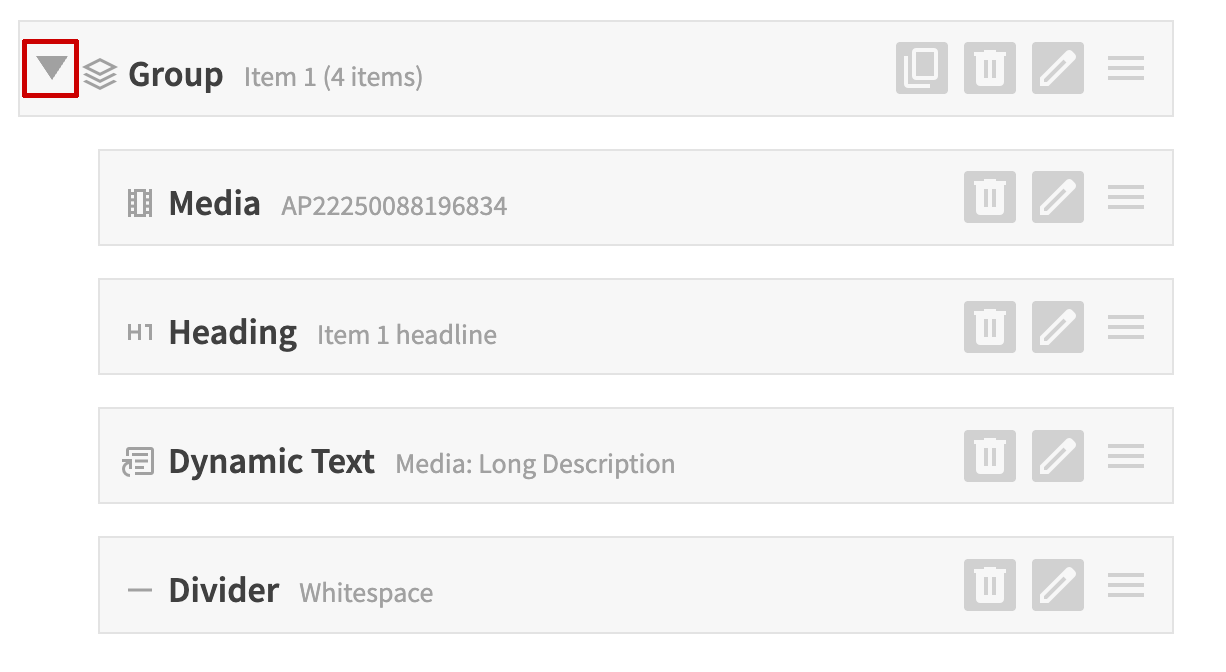Delete the Dynamic Text item
1226x672 pixels.
(990, 456)
